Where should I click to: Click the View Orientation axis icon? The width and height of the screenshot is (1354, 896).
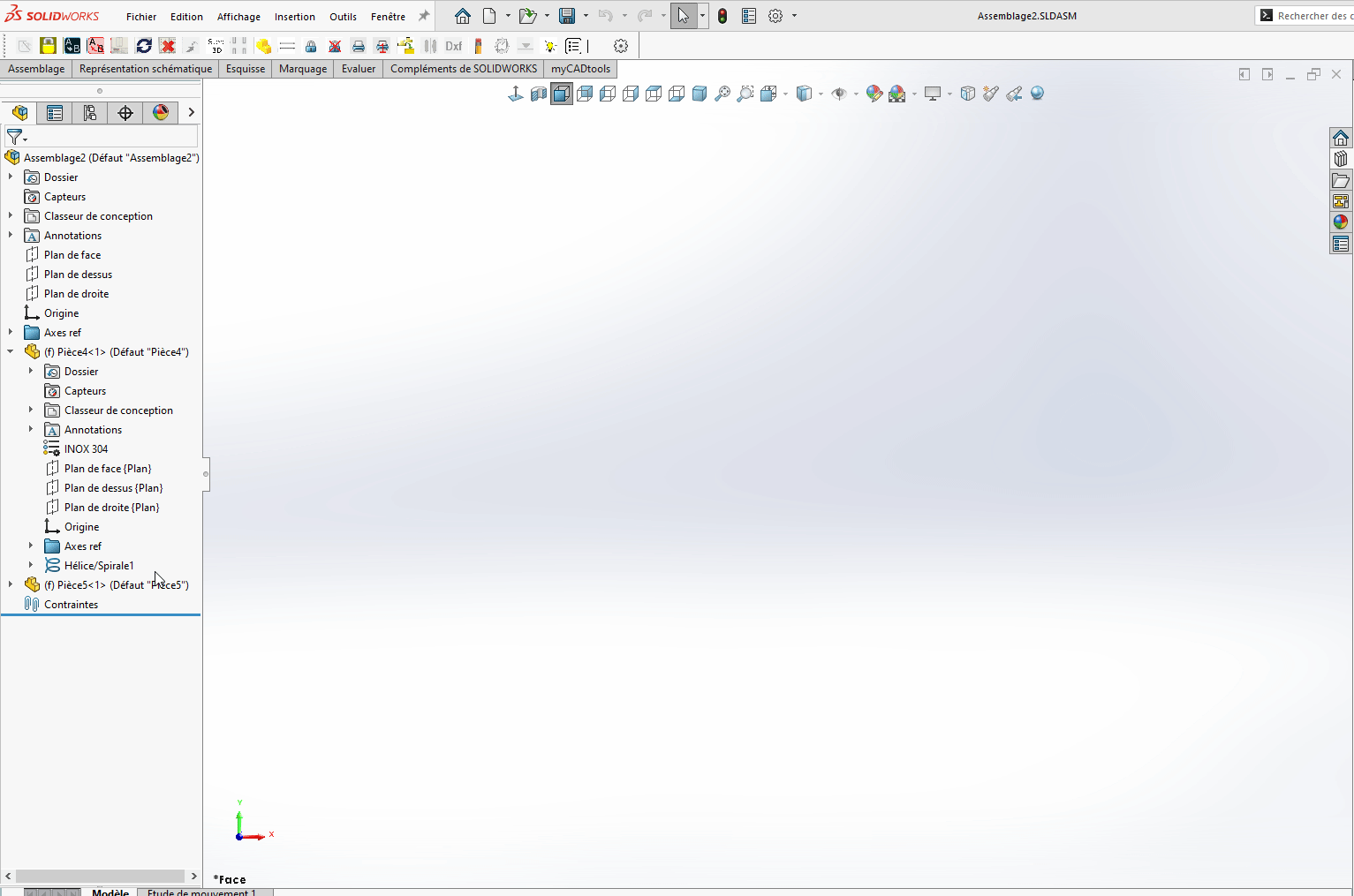click(516, 94)
